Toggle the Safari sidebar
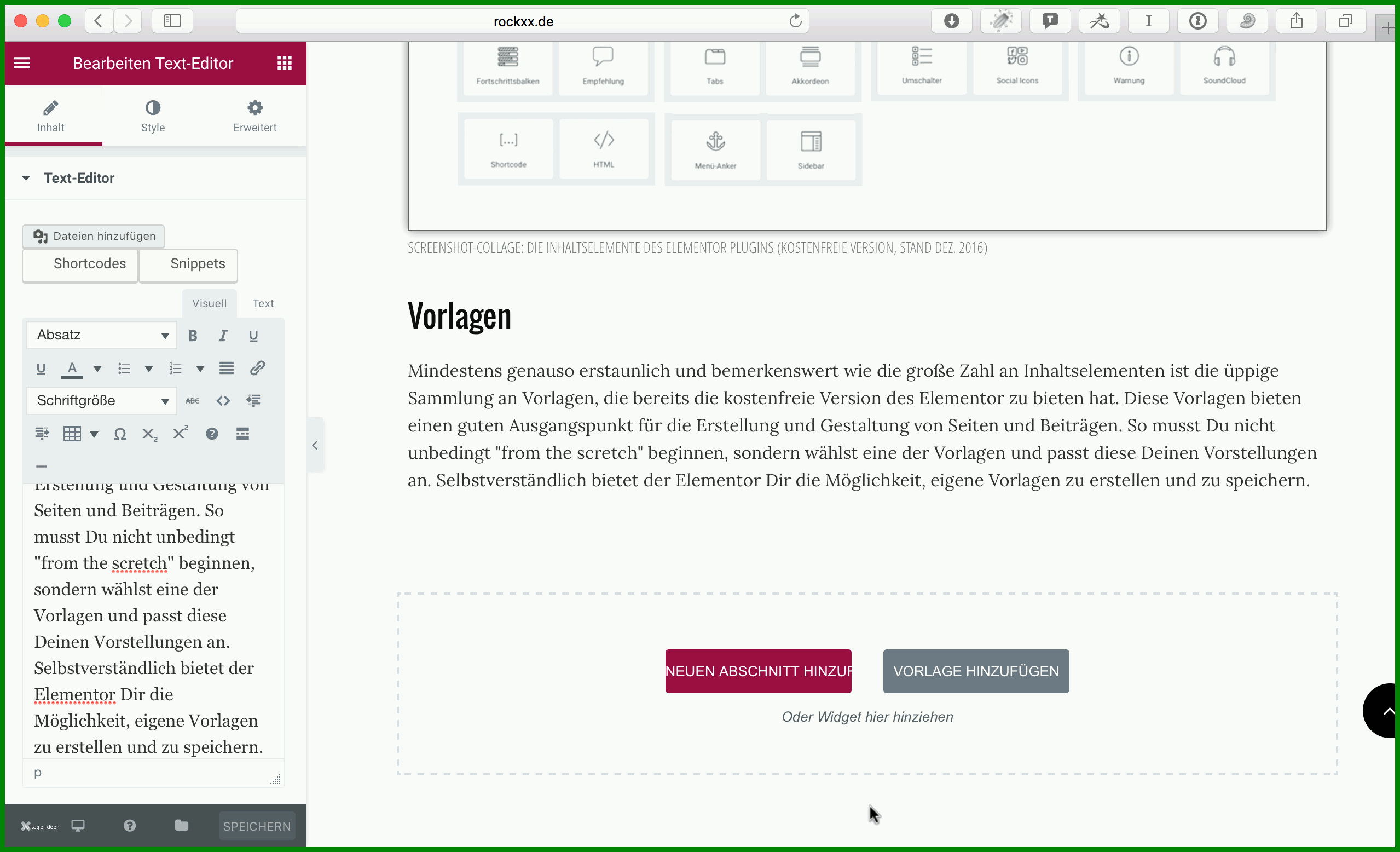 (172, 21)
